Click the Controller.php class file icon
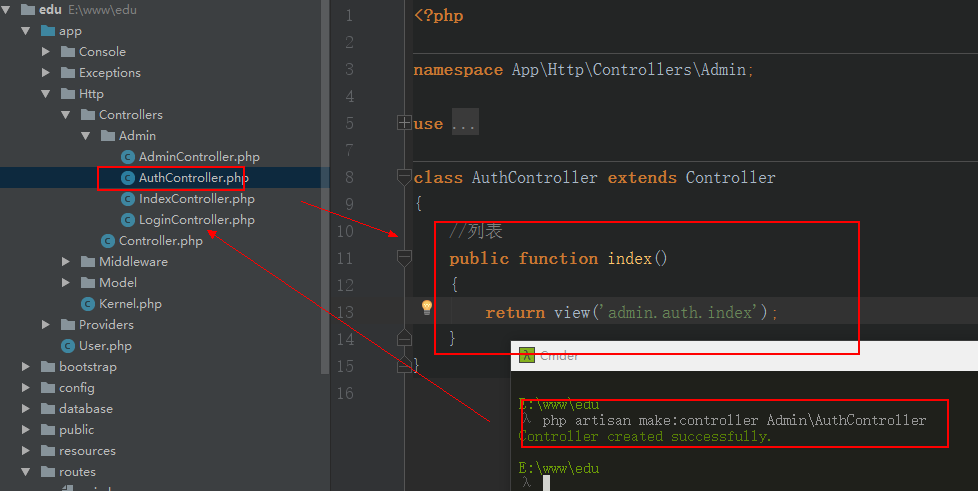The width and height of the screenshot is (978, 491). point(107,241)
